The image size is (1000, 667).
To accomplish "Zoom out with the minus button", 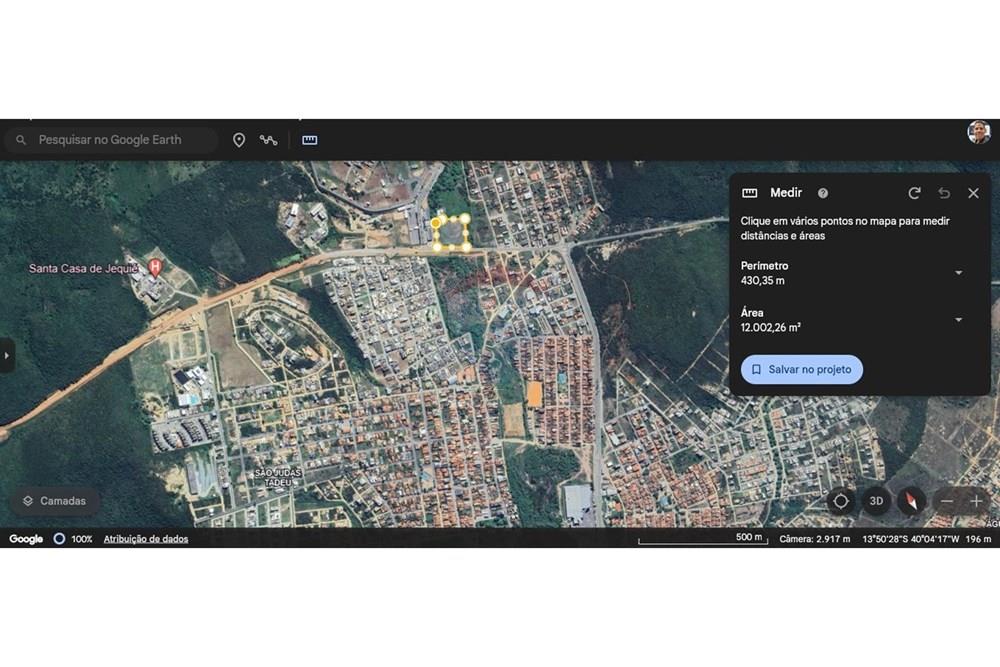I will pyautogui.click(x=947, y=501).
